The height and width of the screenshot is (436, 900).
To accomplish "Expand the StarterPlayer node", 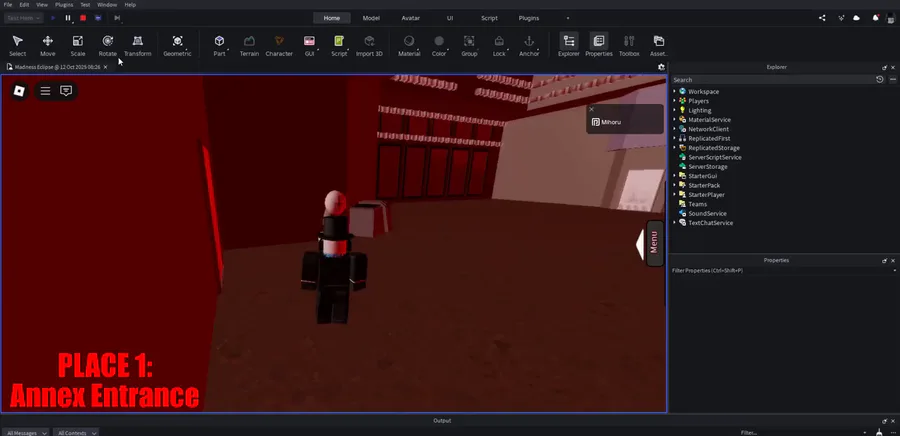I will 674,194.
